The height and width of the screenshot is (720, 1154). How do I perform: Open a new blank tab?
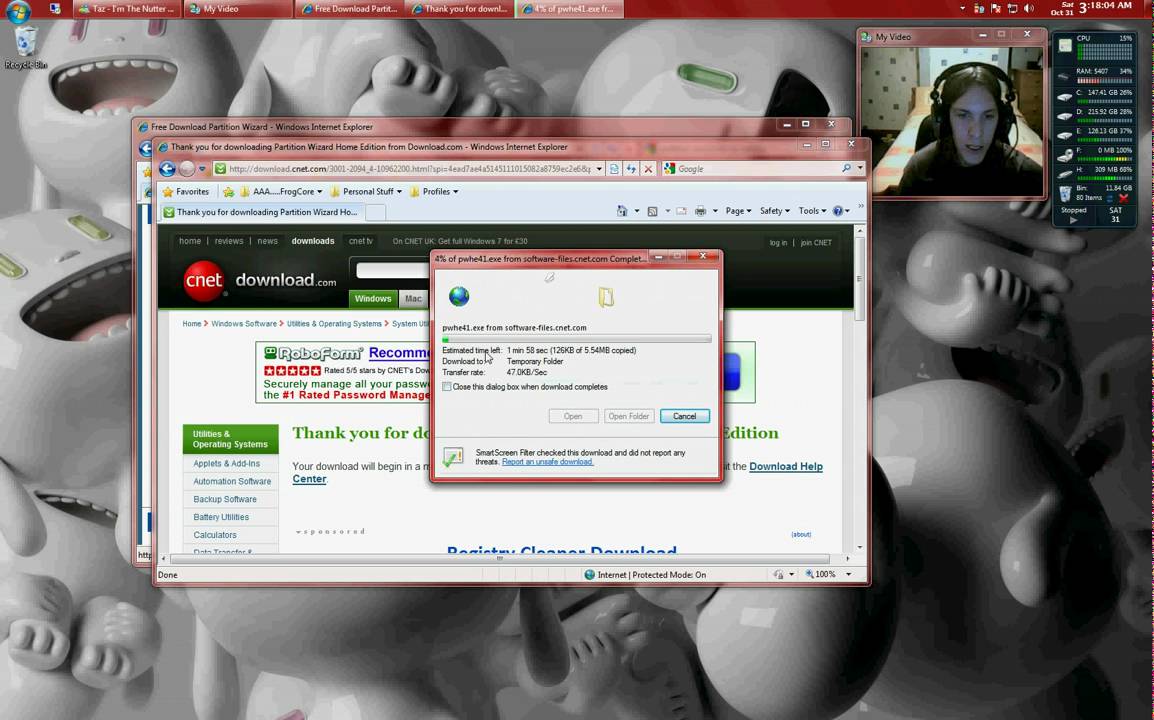pos(375,213)
